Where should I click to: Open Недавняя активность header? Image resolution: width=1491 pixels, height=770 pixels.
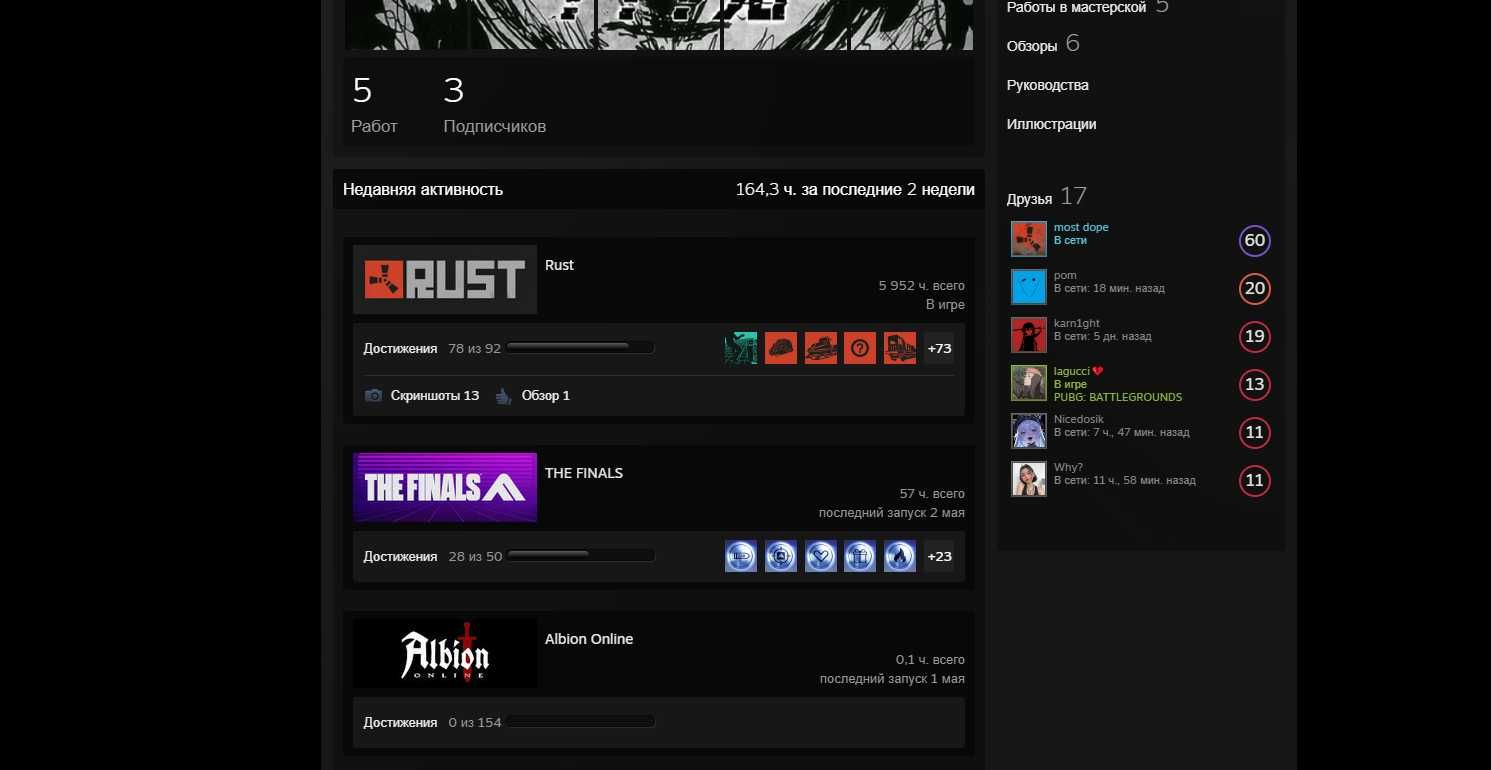click(x=423, y=189)
